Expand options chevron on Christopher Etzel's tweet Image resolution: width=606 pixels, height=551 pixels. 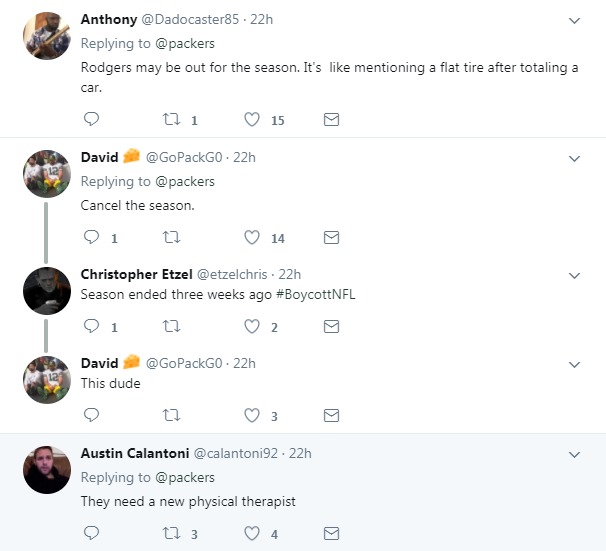[x=575, y=275]
